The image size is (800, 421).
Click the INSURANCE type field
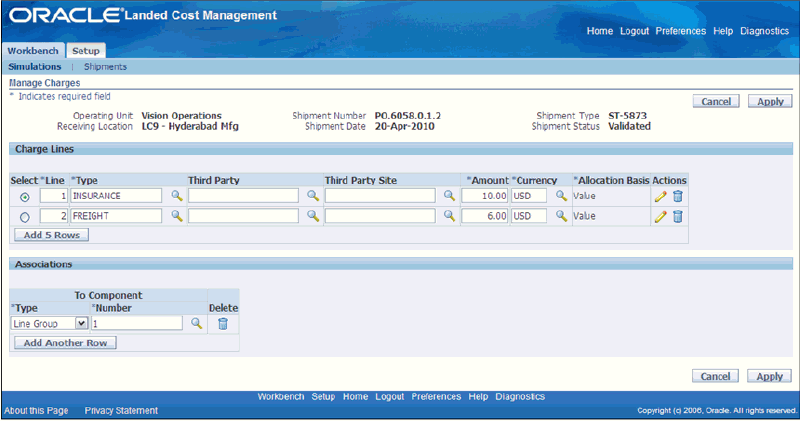[116, 195]
